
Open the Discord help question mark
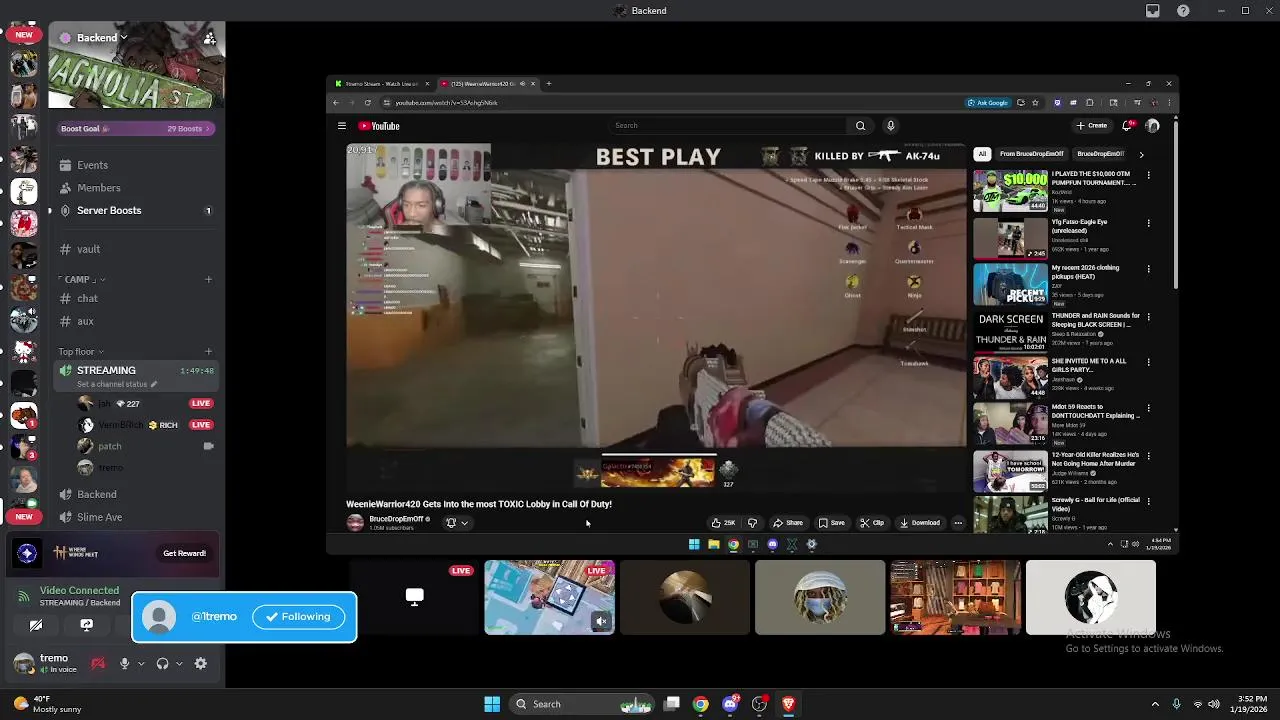tap(1183, 11)
